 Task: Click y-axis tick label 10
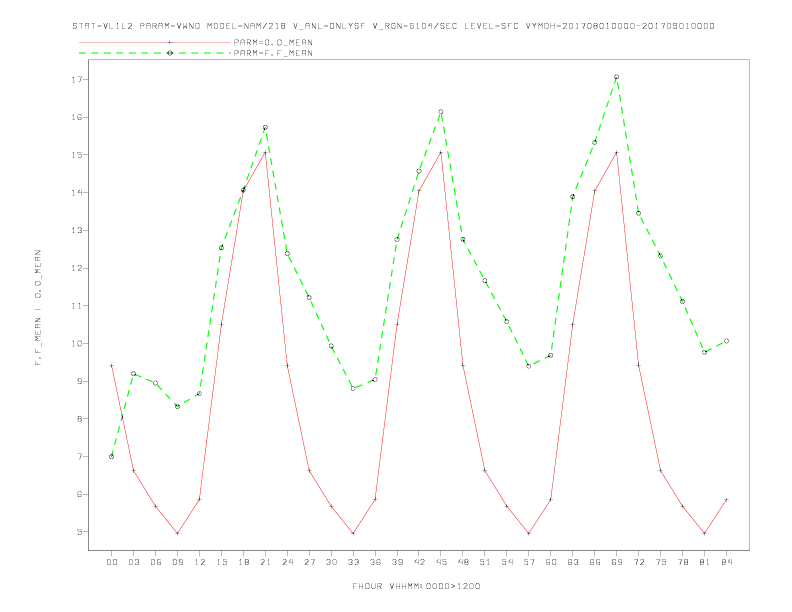(76, 343)
